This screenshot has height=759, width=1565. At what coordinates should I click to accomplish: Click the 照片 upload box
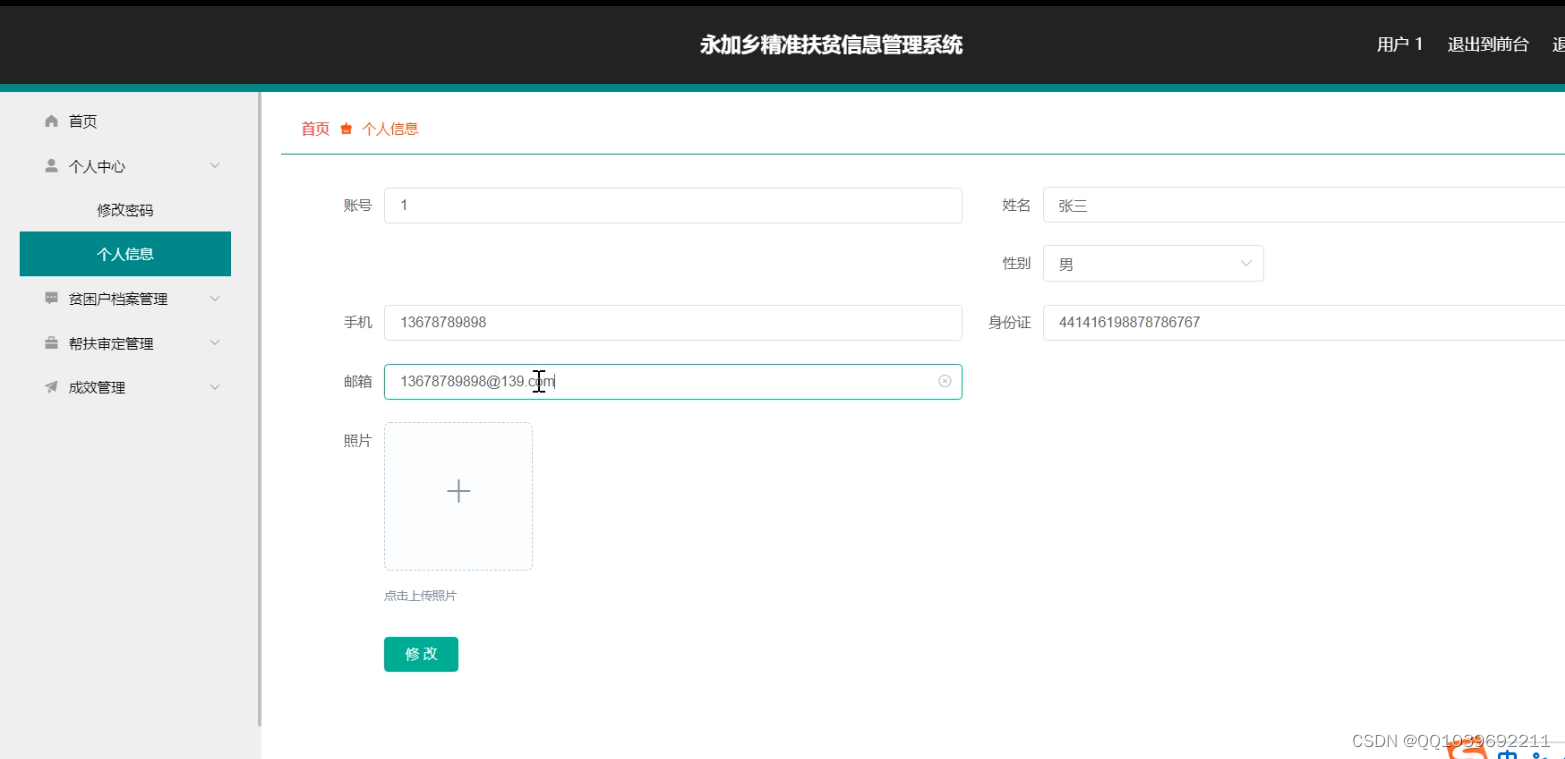458,496
